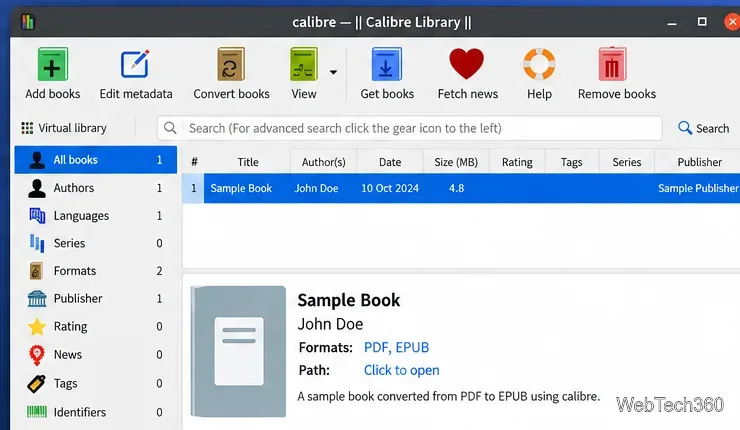Focus the search input field
This screenshot has width=740, height=430.
410,128
